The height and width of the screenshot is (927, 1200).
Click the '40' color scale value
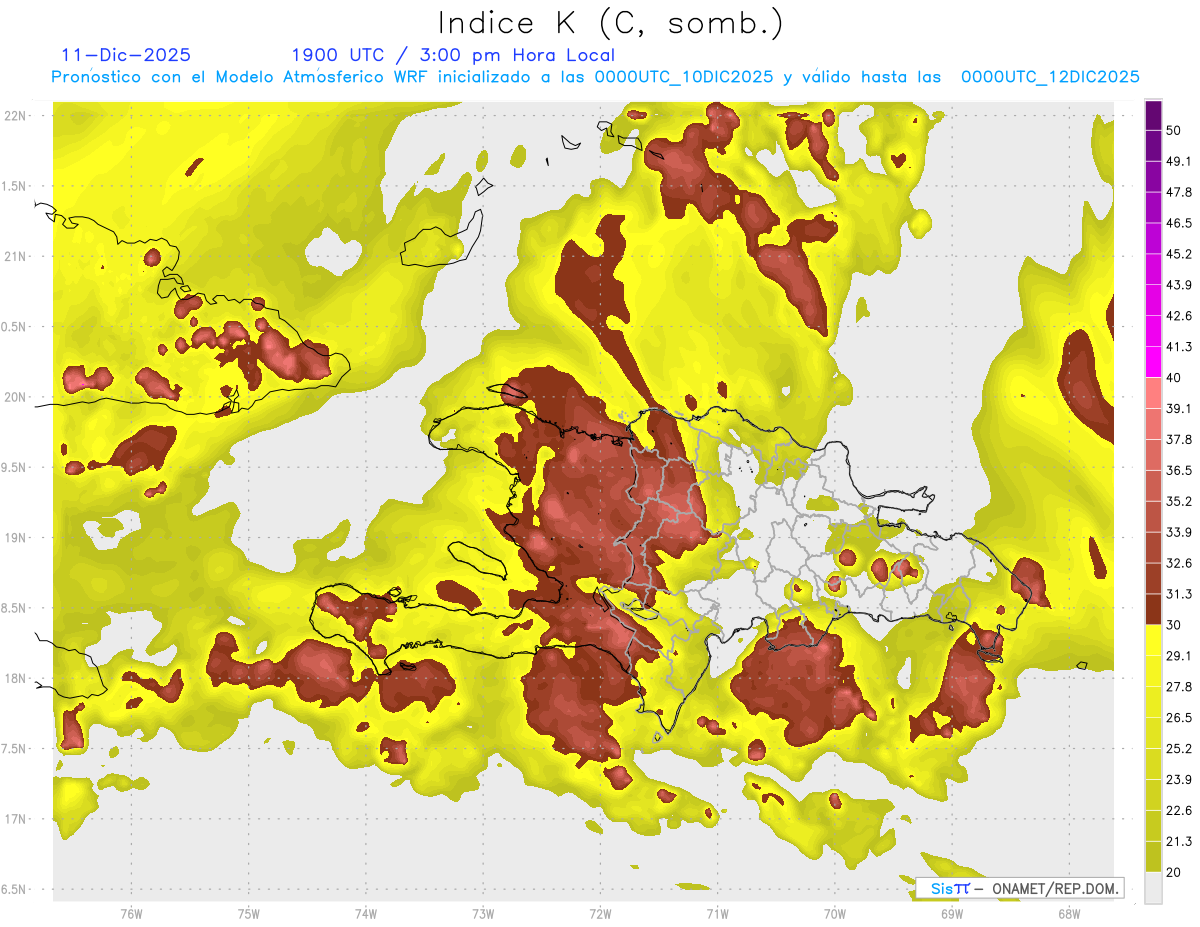tap(1175, 378)
